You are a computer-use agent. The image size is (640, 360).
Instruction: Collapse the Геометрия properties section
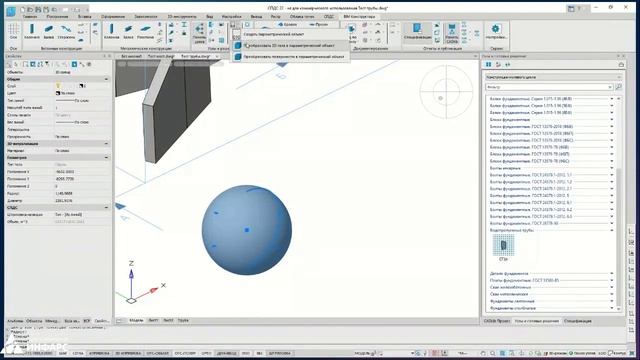tap(107, 158)
